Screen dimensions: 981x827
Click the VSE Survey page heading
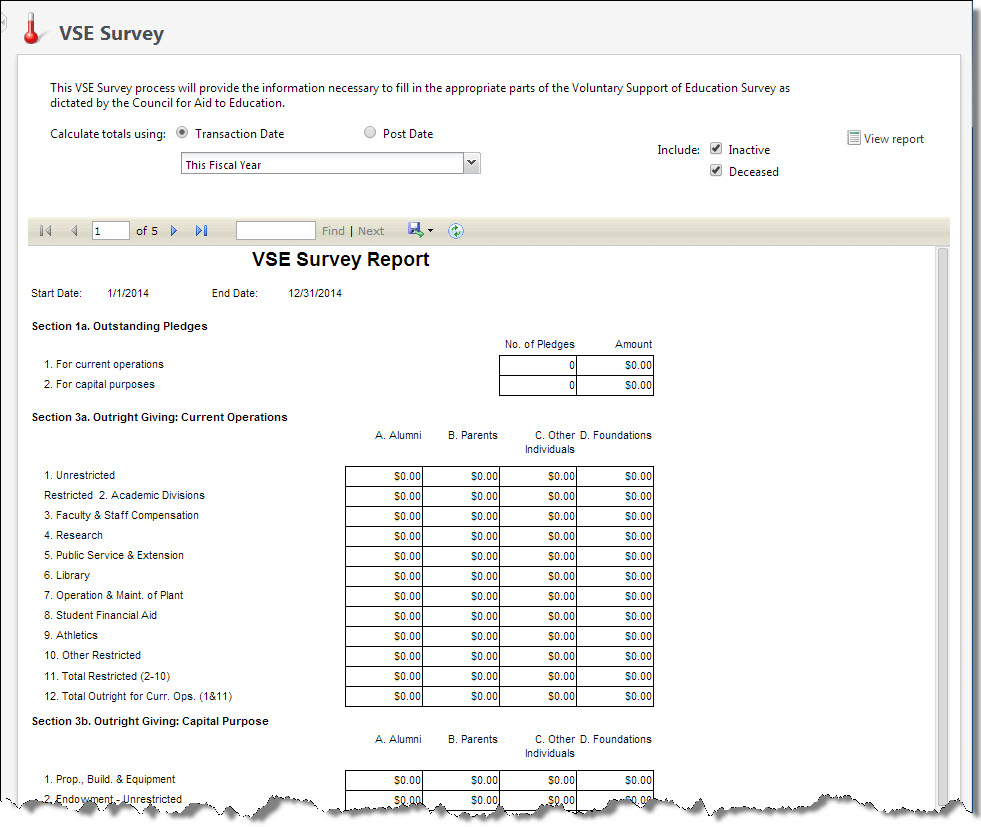tap(111, 33)
